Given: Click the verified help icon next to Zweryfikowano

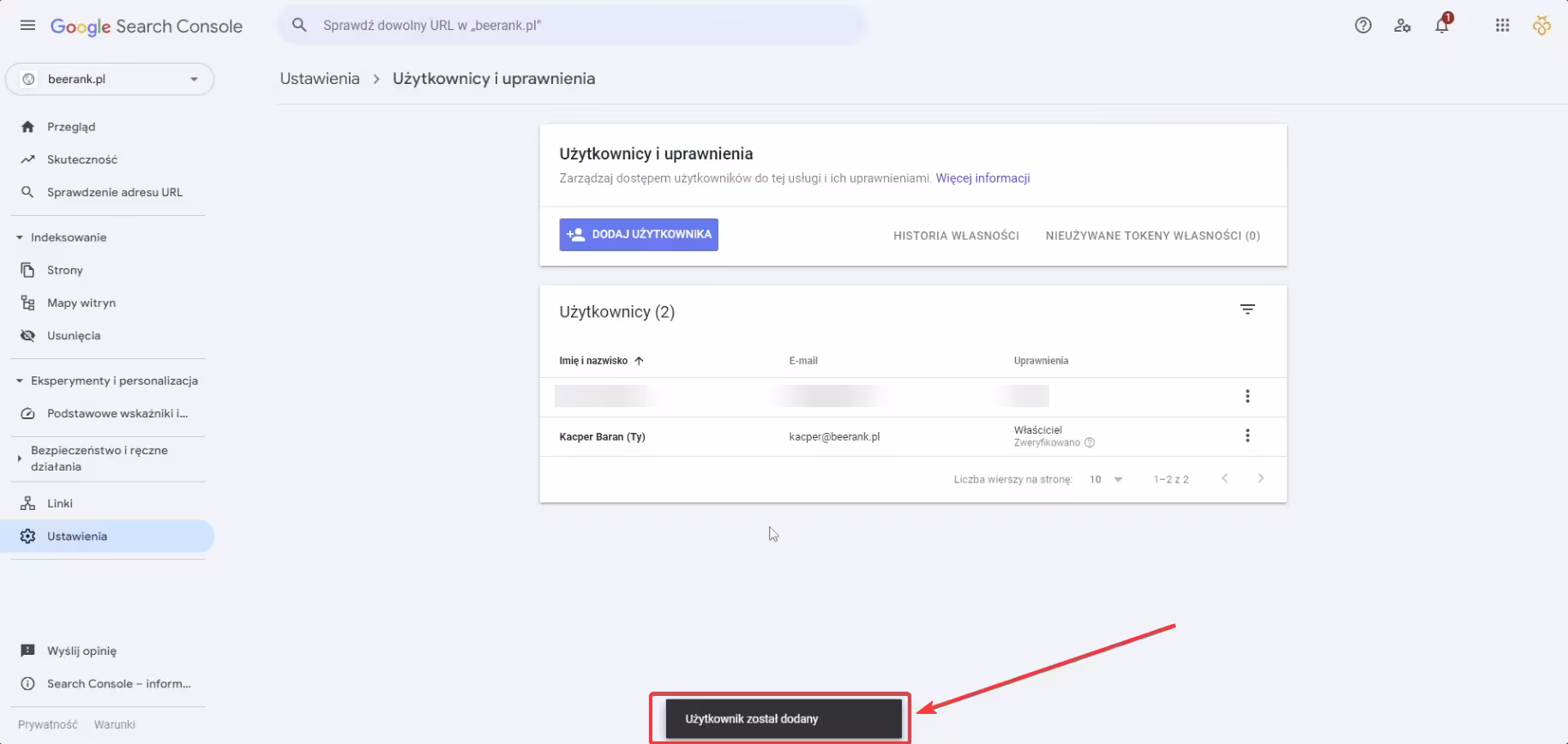Looking at the screenshot, I should tap(1090, 443).
